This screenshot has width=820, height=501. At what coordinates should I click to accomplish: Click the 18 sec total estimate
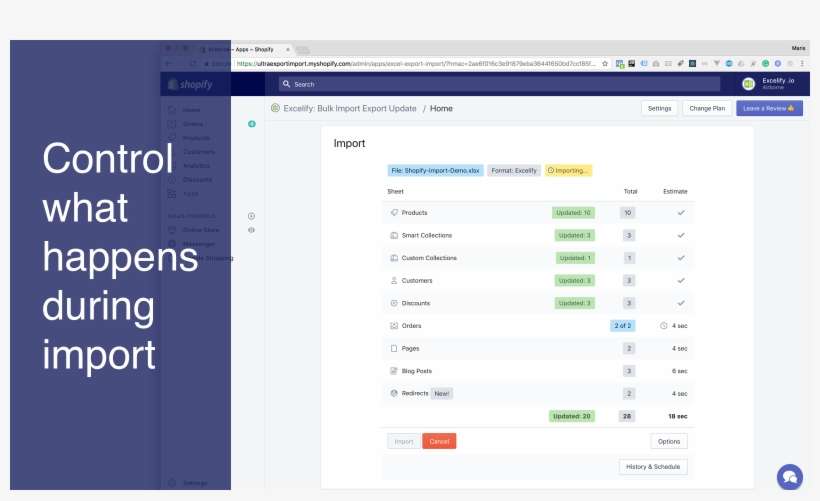(678, 416)
